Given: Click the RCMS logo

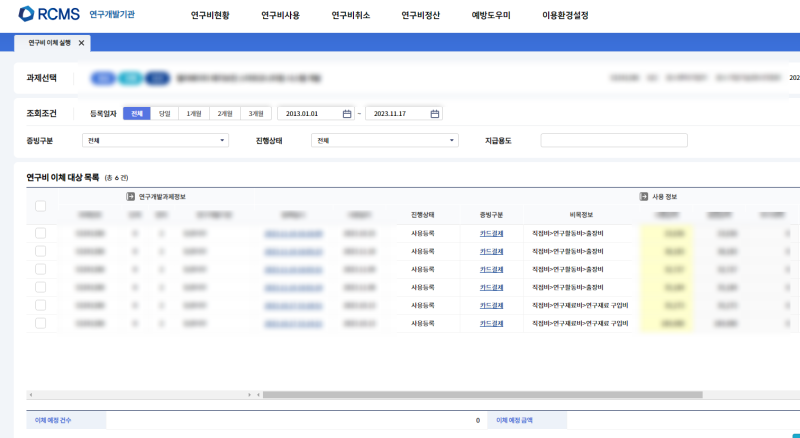Looking at the screenshot, I should (x=49, y=14).
